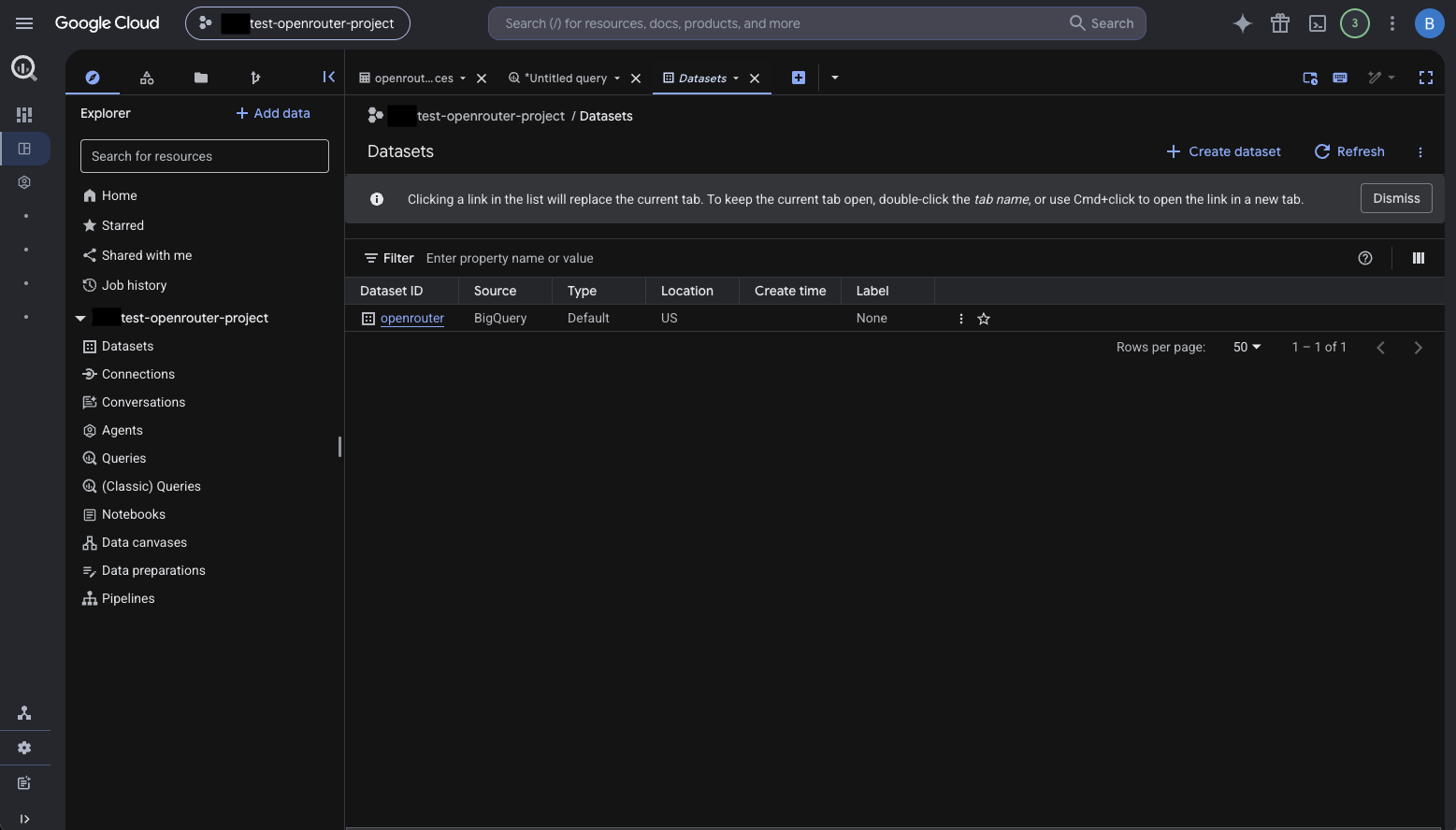Open the git repository tab icon

[x=255, y=78]
